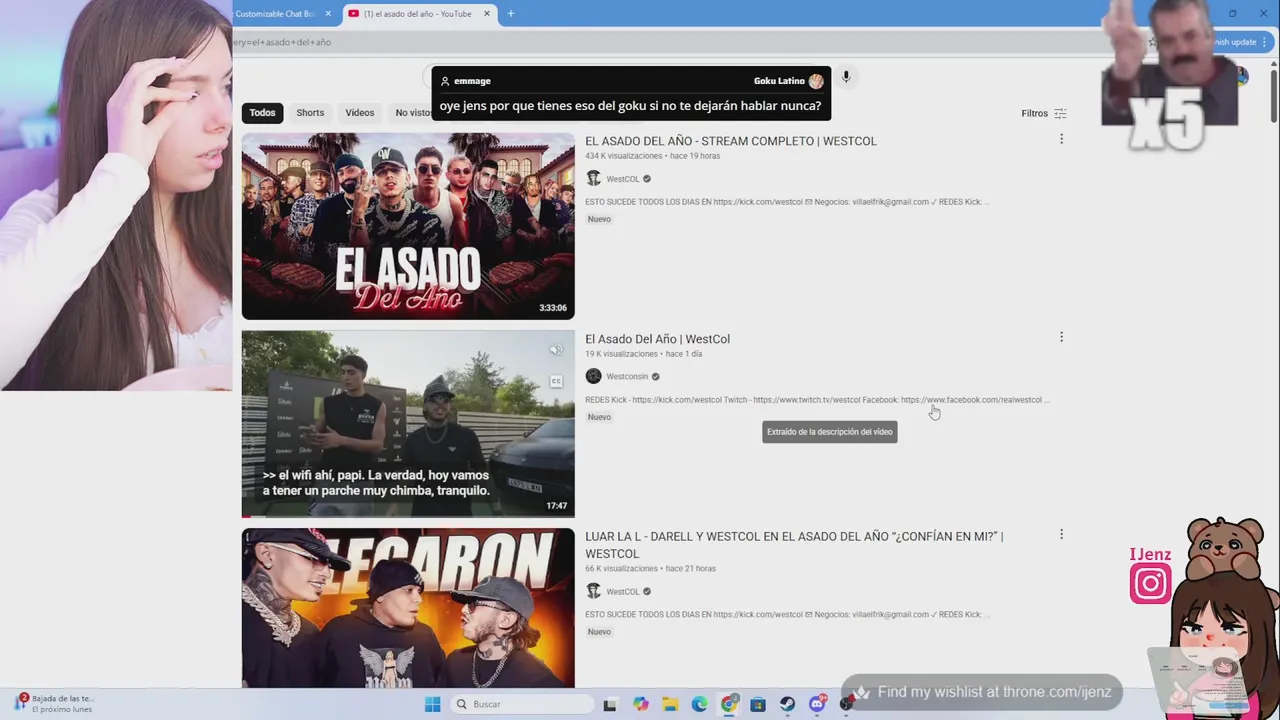
Task: Open WestCOL channel name under stream completo video
Action: point(623,179)
